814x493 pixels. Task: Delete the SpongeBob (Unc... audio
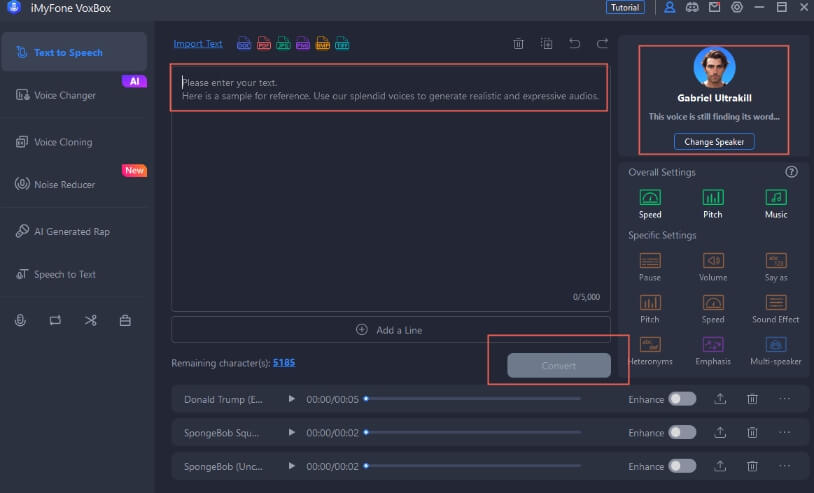point(752,466)
